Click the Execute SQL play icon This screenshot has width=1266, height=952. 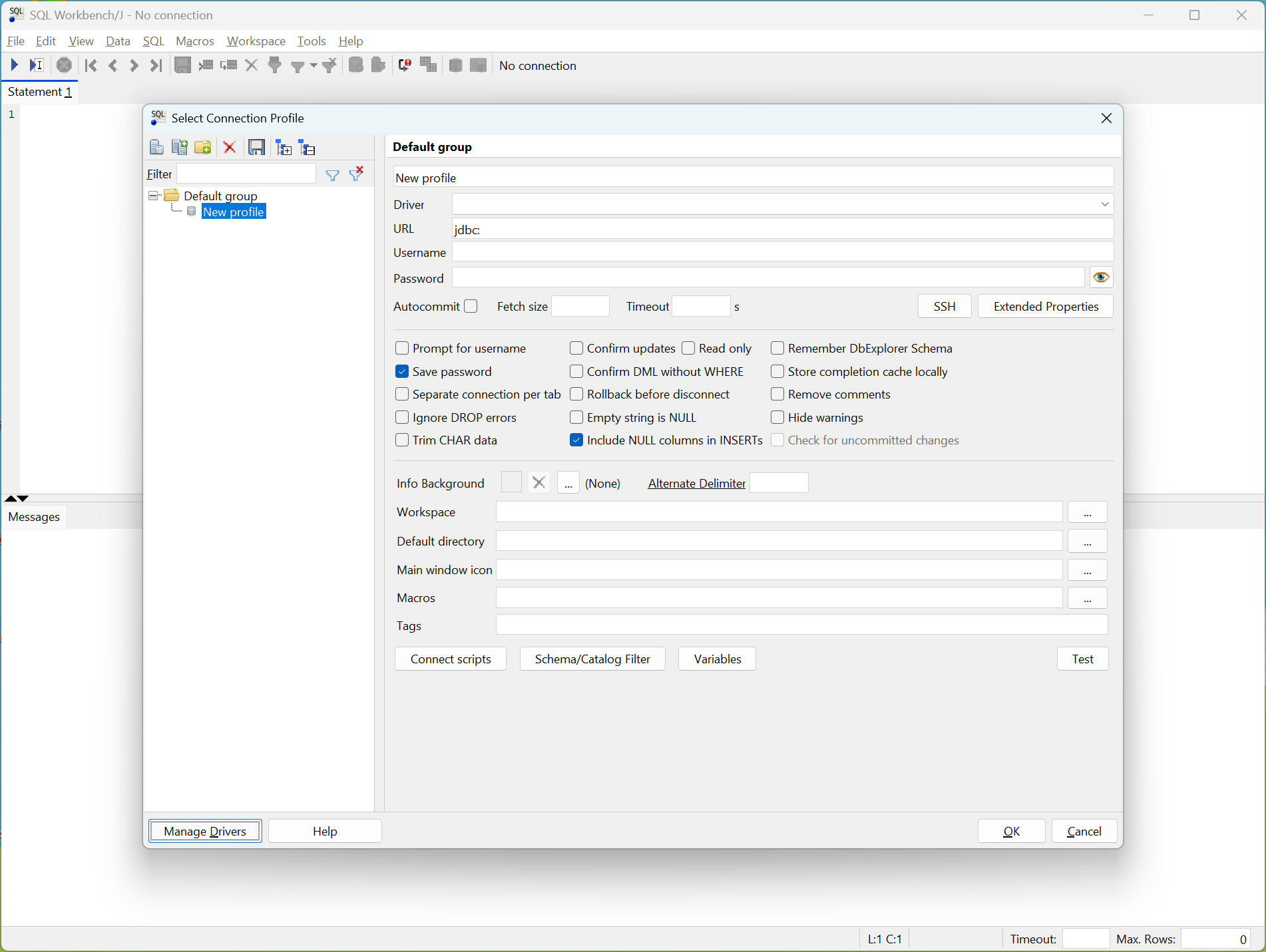click(x=14, y=65)
